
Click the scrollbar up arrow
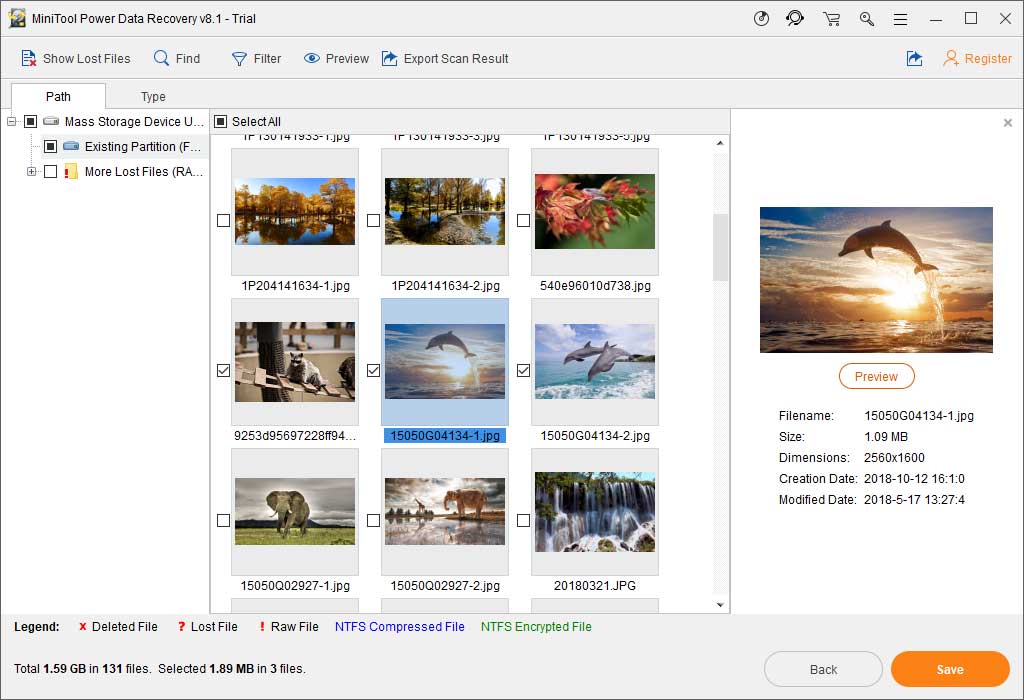click(x=720, y=143)
